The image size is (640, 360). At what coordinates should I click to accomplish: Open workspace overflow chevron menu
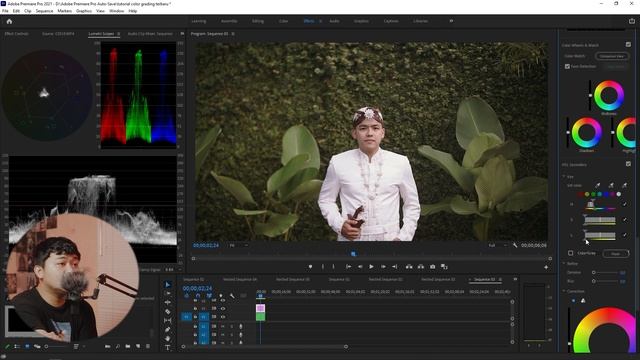451,21
